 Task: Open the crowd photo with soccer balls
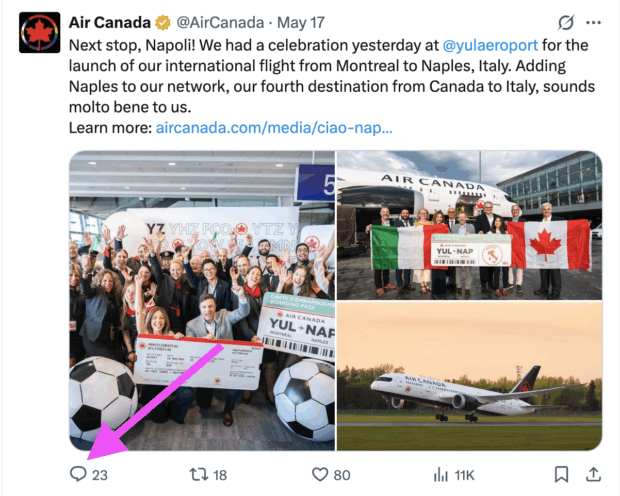(201, 300)
